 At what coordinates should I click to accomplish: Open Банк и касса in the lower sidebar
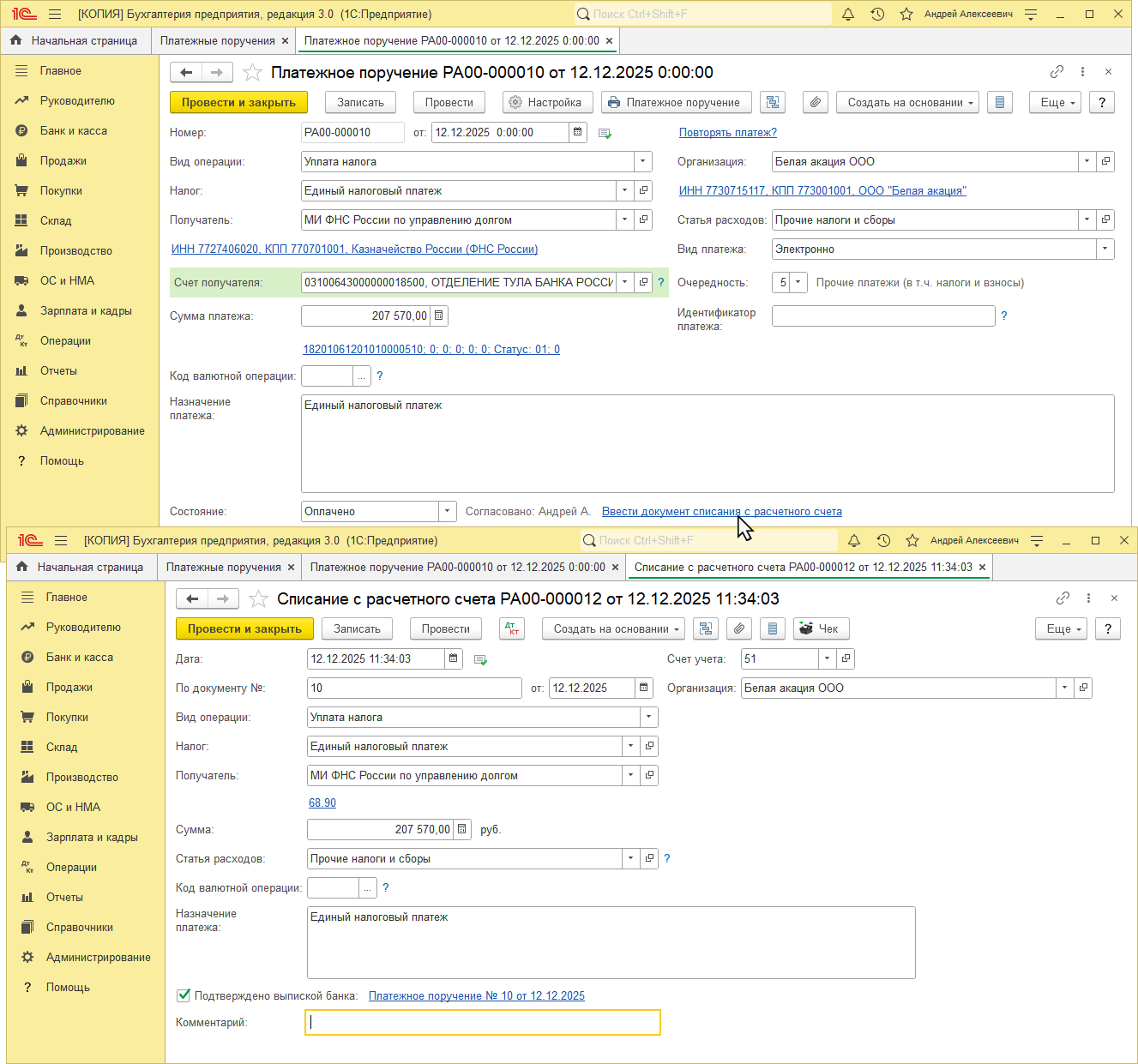pyautogui.click(x=80, y=657)
